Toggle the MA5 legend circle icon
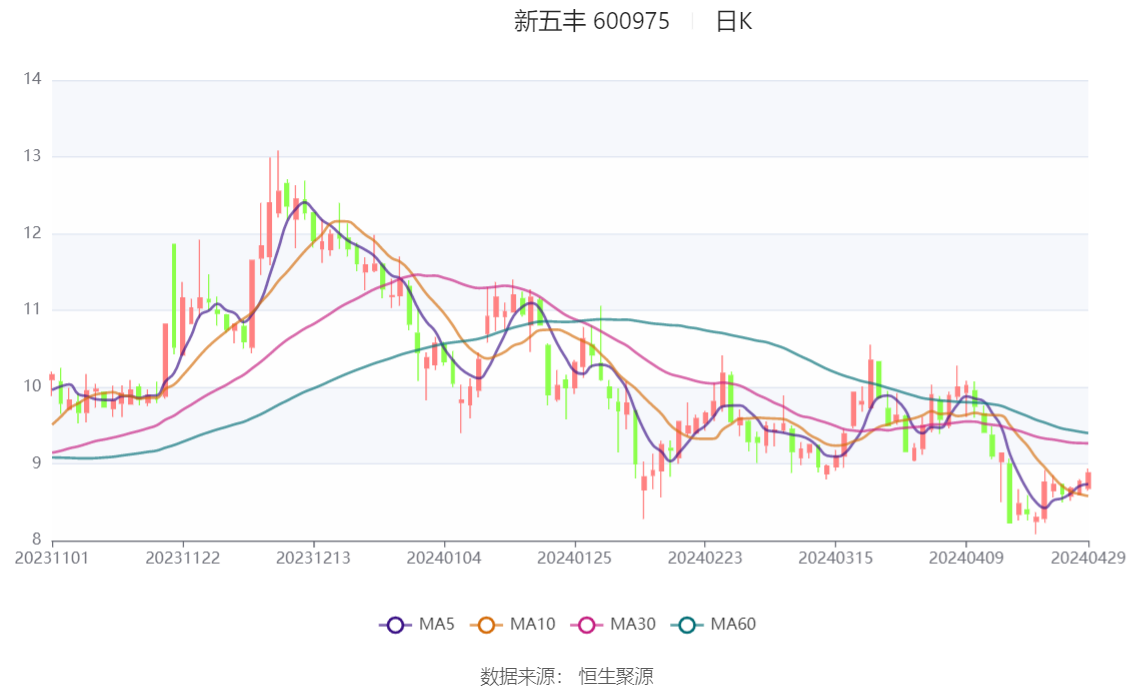The width and height of the screenshot is (1134, 689). click(x=395, y=625)
